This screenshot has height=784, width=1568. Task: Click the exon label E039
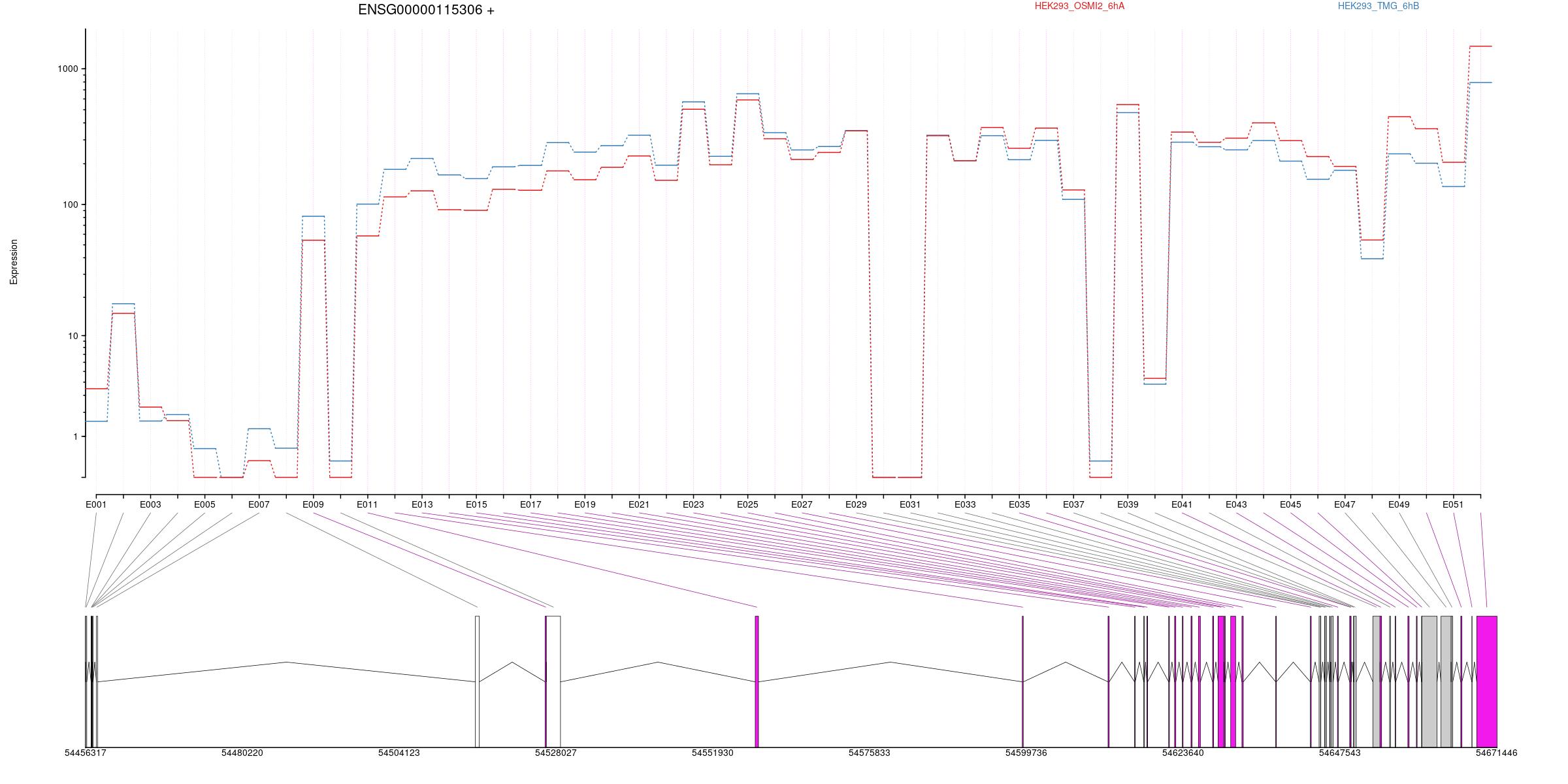(1128, 504)
